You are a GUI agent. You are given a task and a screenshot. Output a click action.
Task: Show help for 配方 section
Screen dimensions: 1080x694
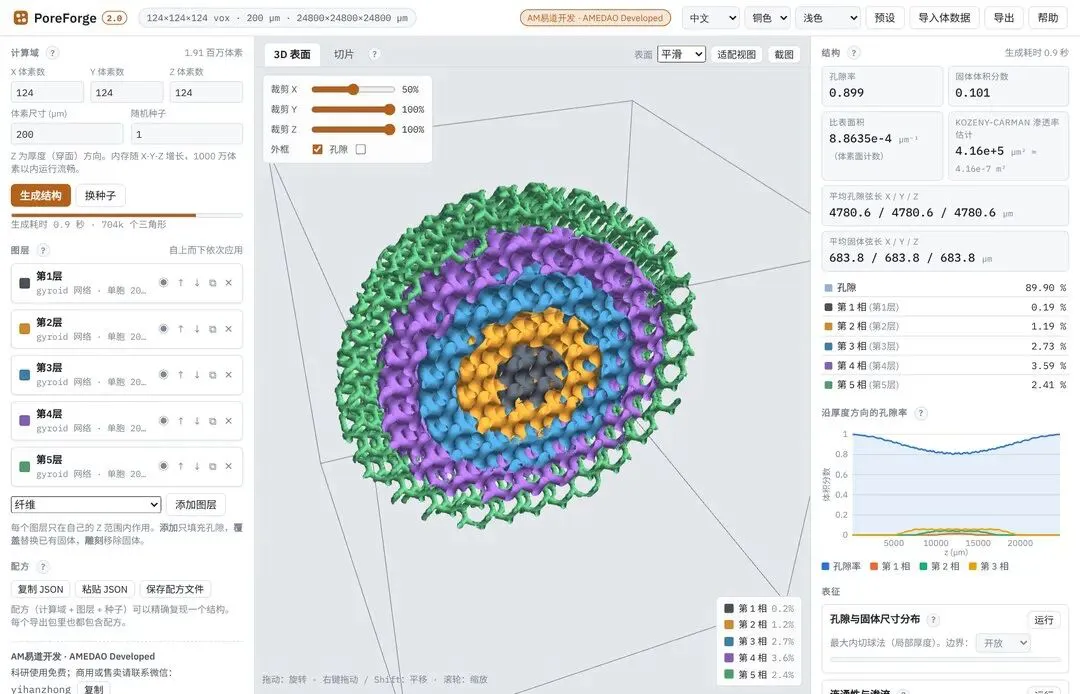[43, 567]
